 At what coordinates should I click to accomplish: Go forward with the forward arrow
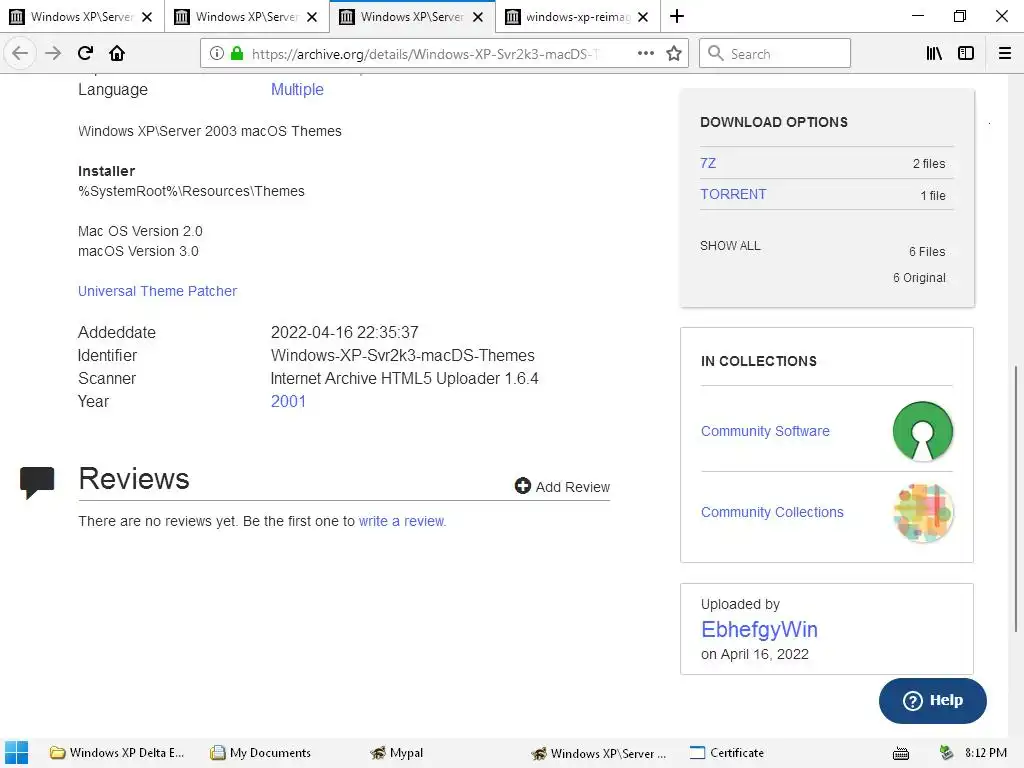tap(53, 53)
